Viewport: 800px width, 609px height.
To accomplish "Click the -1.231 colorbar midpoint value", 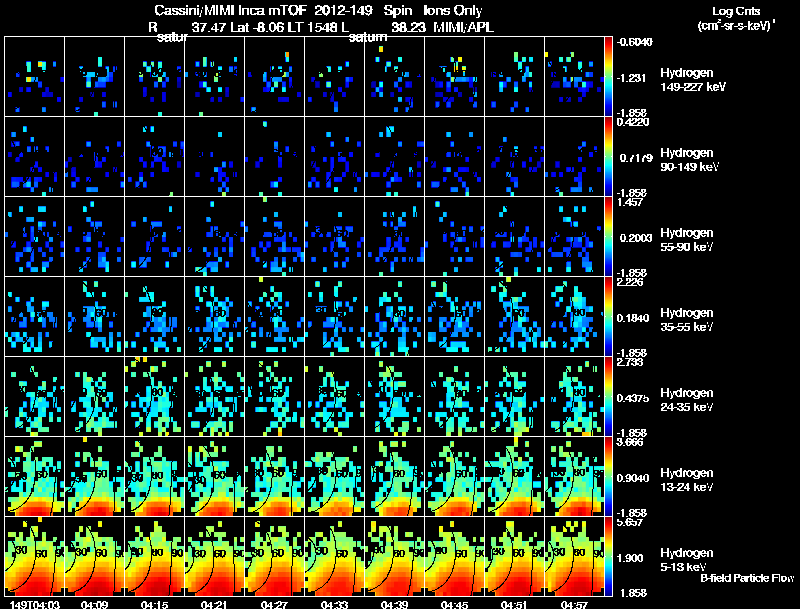I will pyautogui.click(x=632, y=78).
